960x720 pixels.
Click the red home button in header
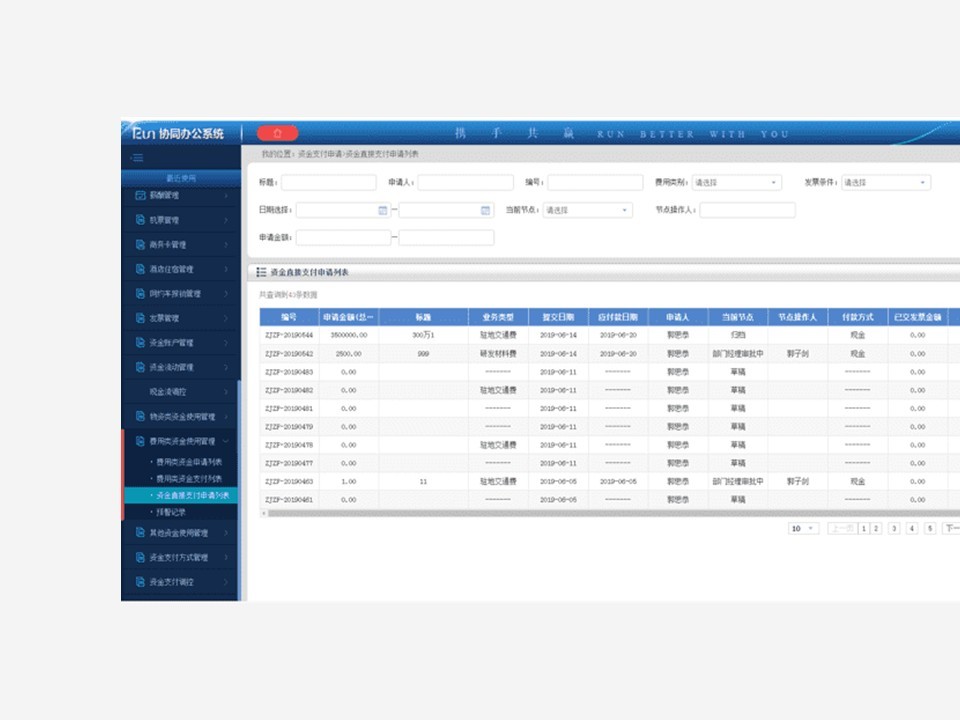pos(277,133)
